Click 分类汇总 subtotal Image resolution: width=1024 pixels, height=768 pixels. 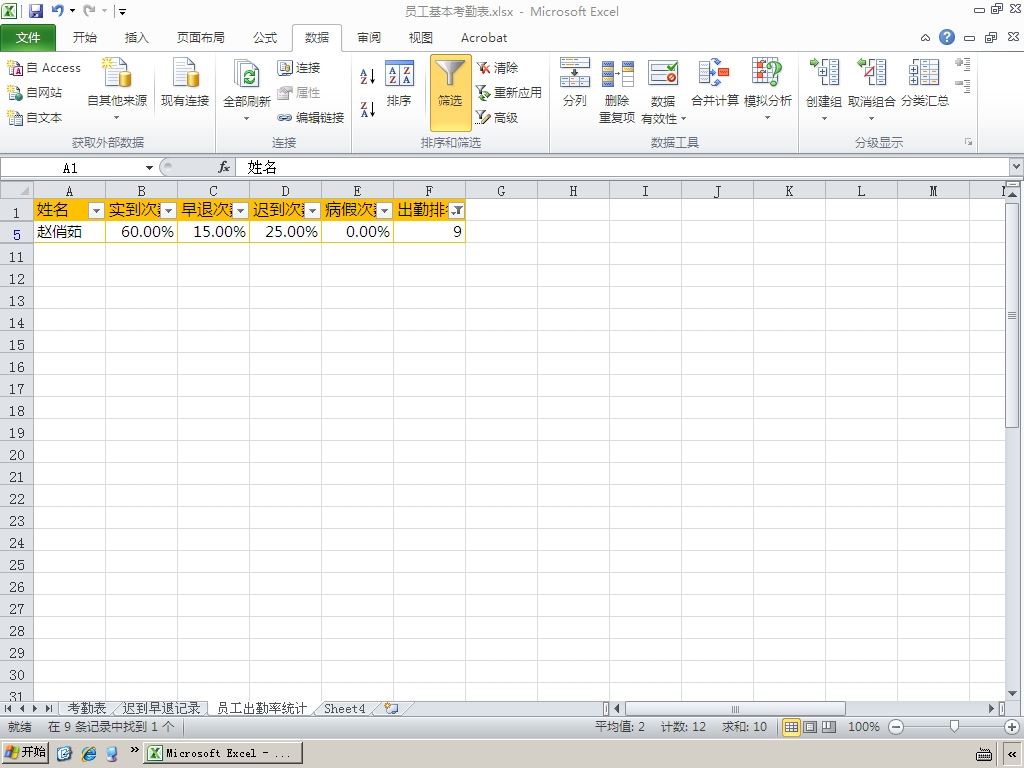point(925,82)
